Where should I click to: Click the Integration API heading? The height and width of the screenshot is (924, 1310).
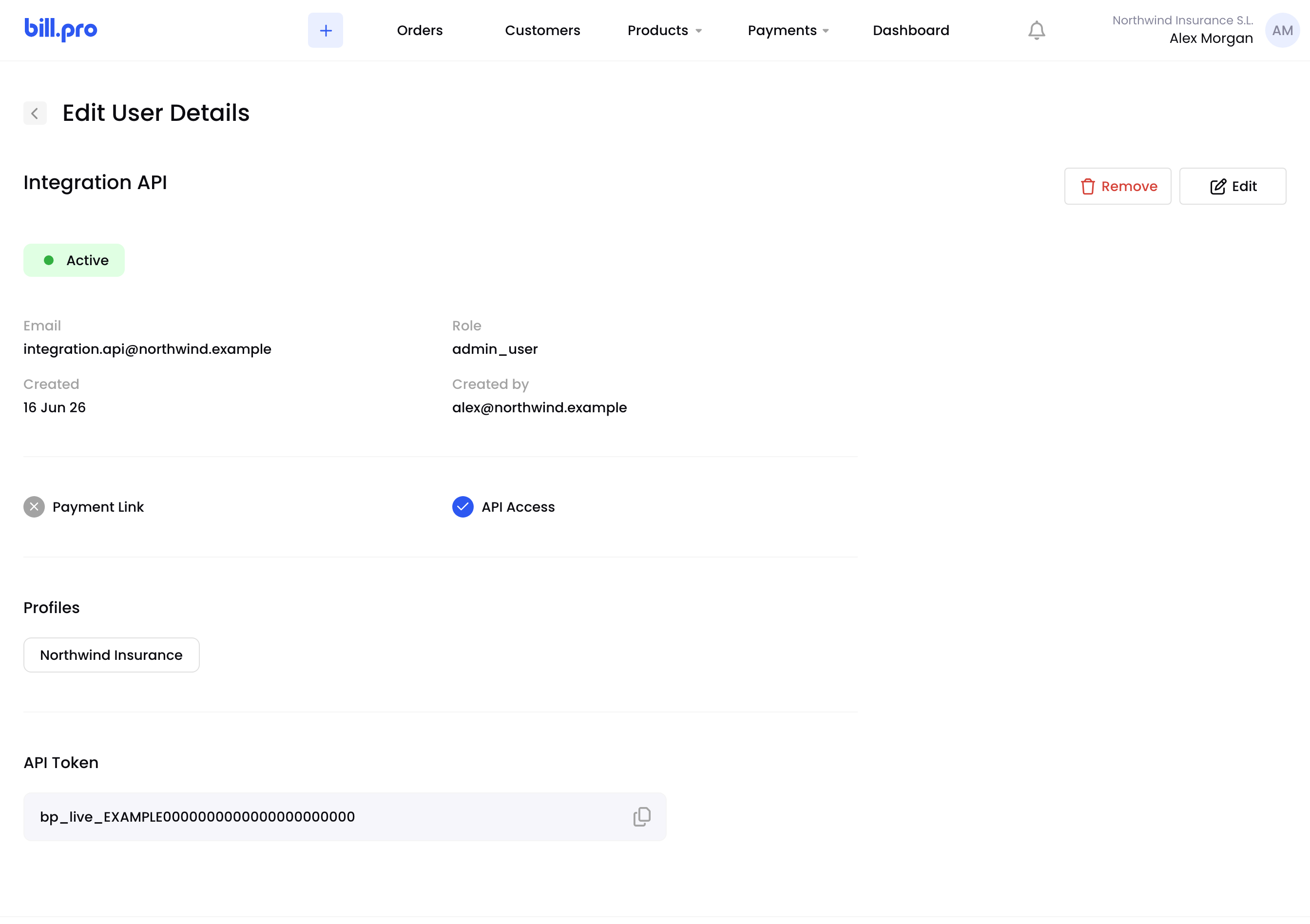(96, 183)
